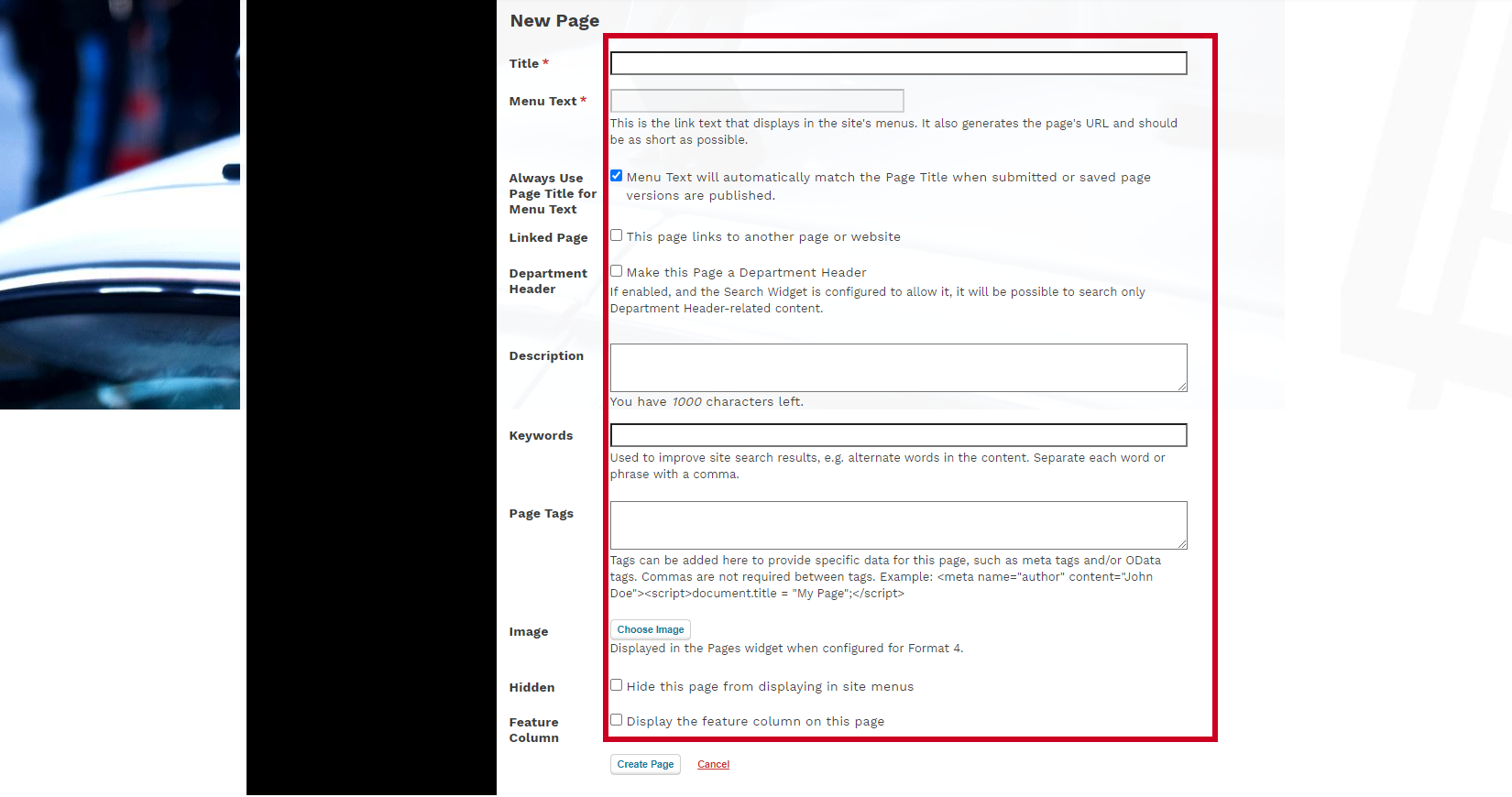Check Hide this page from site menus
This screenshot has width=1512, height=797.
point(617,685)
